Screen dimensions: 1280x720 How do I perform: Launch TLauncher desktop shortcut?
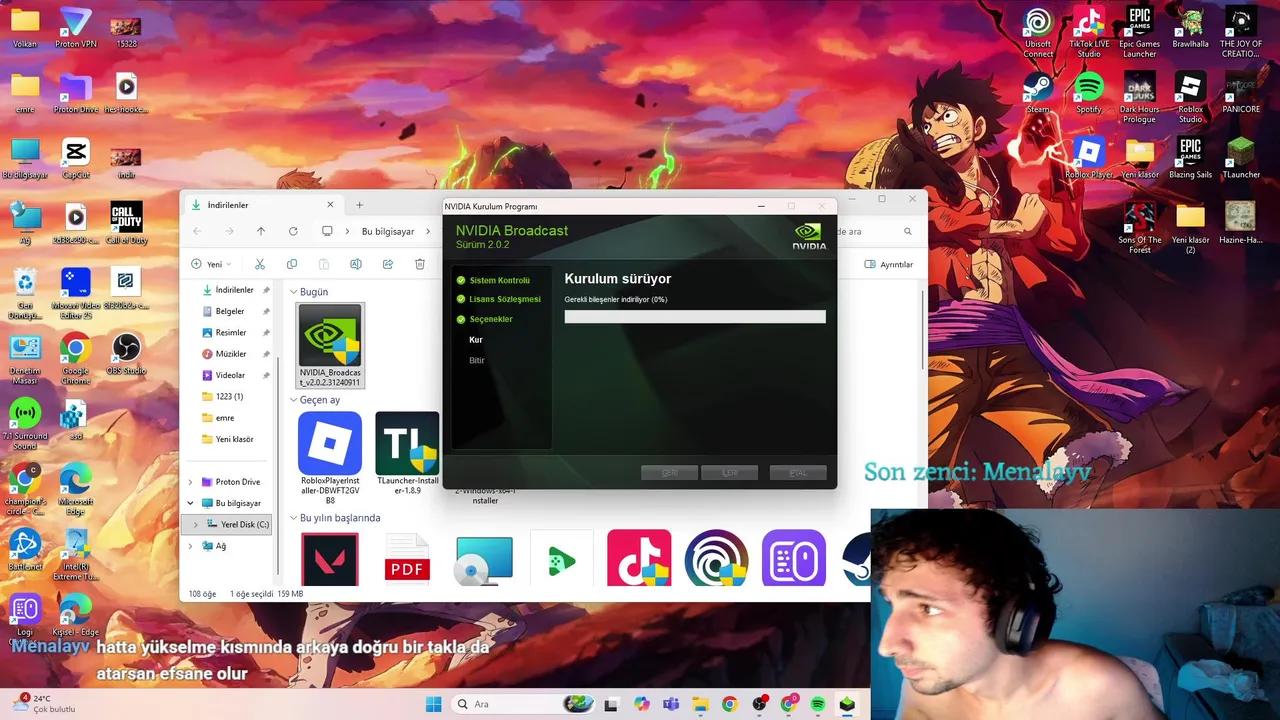pyautogui.click(x=1241, y=158)
